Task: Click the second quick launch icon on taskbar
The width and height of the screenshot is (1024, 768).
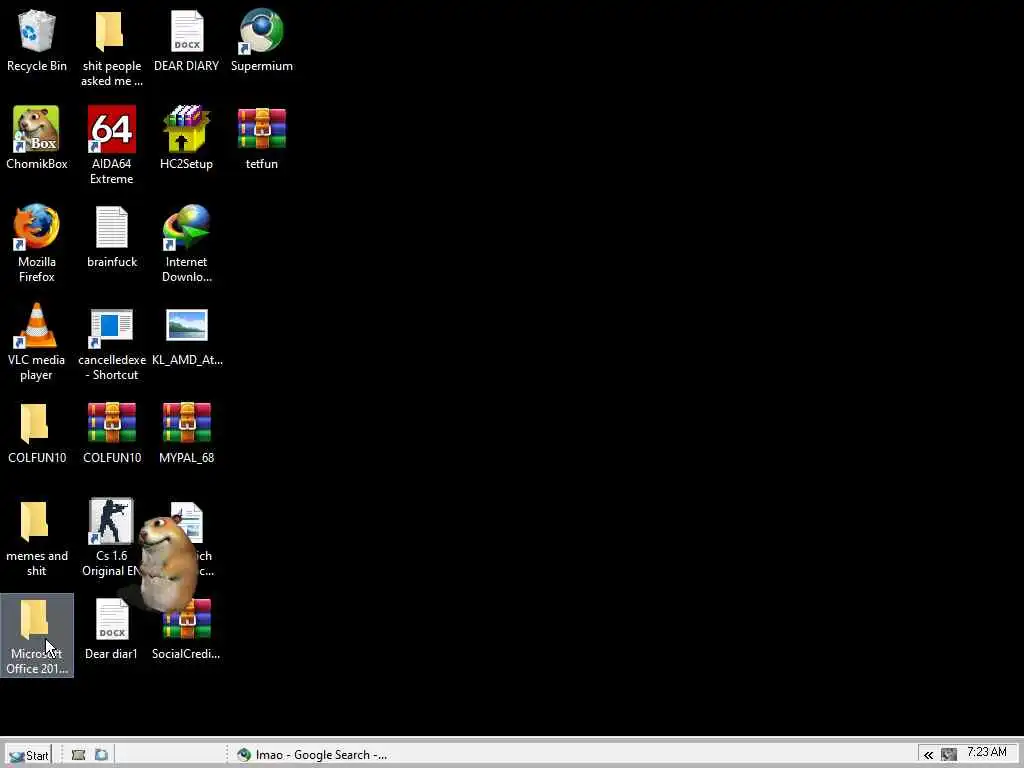Action: [101, 755]
